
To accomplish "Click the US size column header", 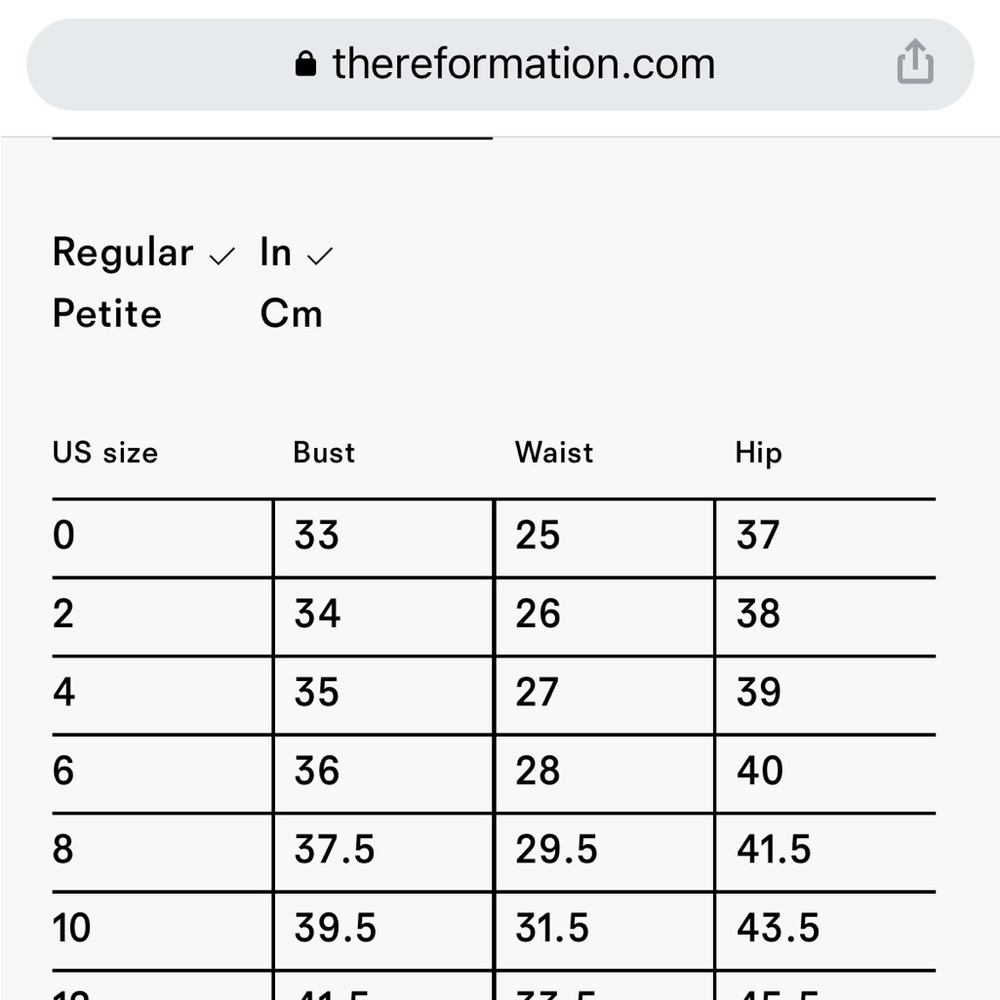I will 105,453.
